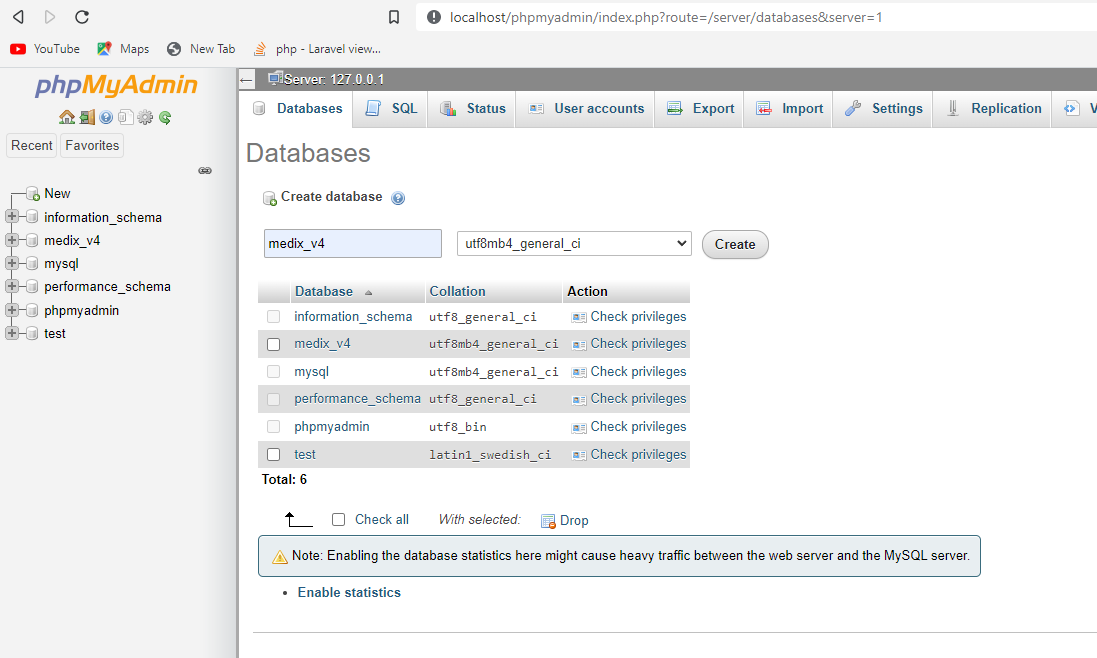Tick the test database checkbox

click(x=273, y=455)
